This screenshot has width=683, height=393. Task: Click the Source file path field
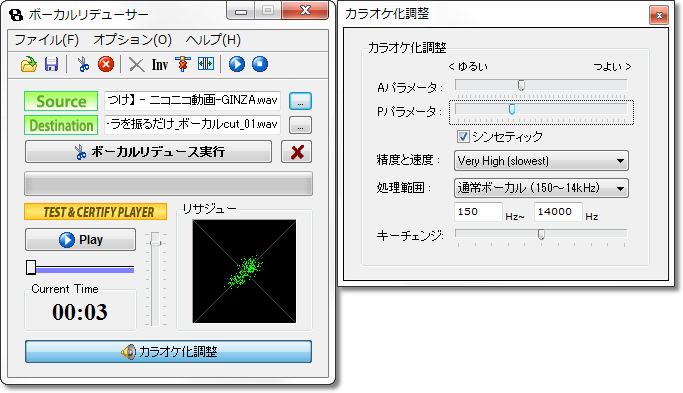[x=192, y=101]
